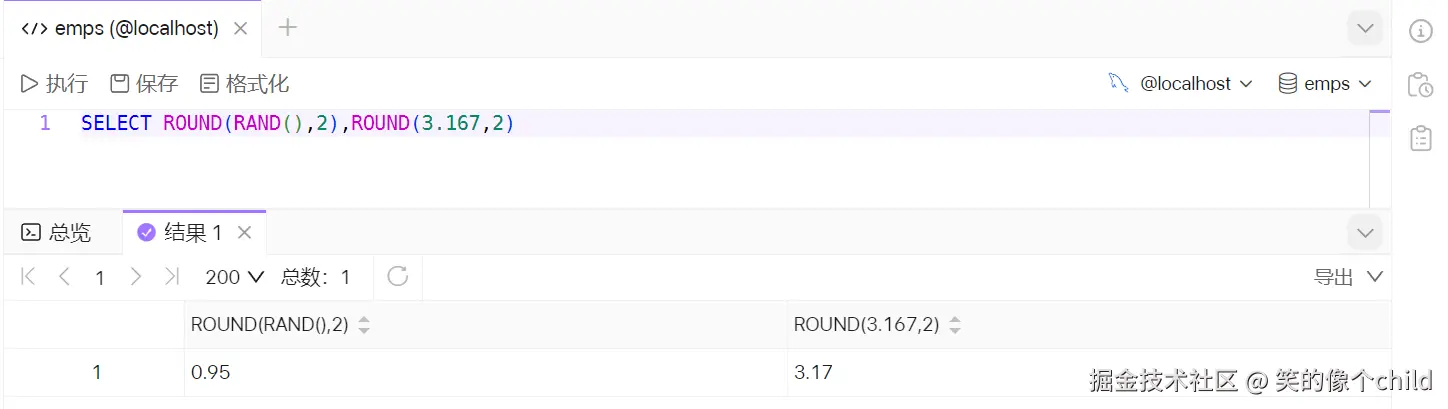The width and height of the screenshot is (1448, 409).
Task: Jump to the last results page
Action: point(172,277)
